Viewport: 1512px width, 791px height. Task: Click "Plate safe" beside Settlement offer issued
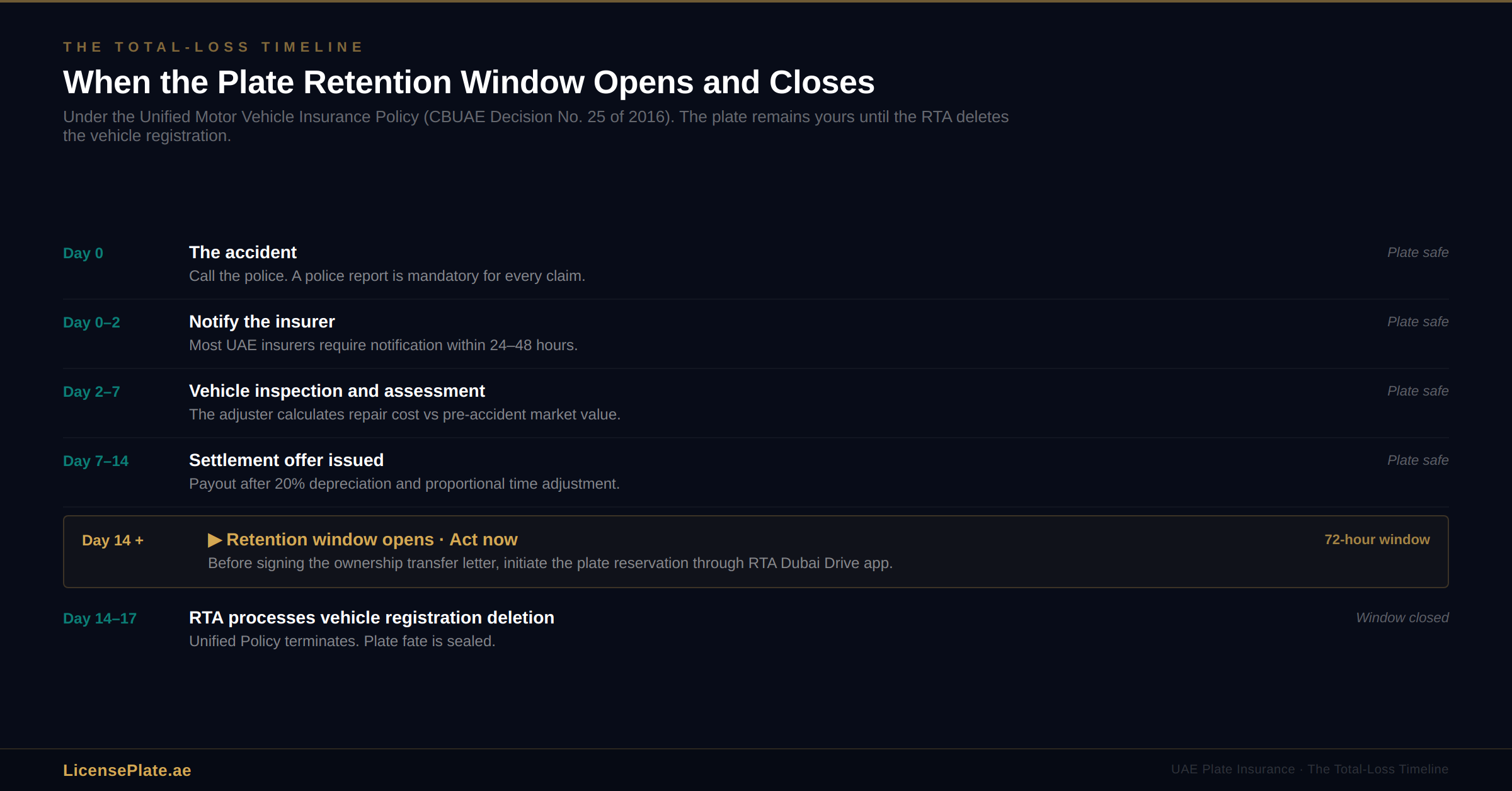coord(1417,460)
